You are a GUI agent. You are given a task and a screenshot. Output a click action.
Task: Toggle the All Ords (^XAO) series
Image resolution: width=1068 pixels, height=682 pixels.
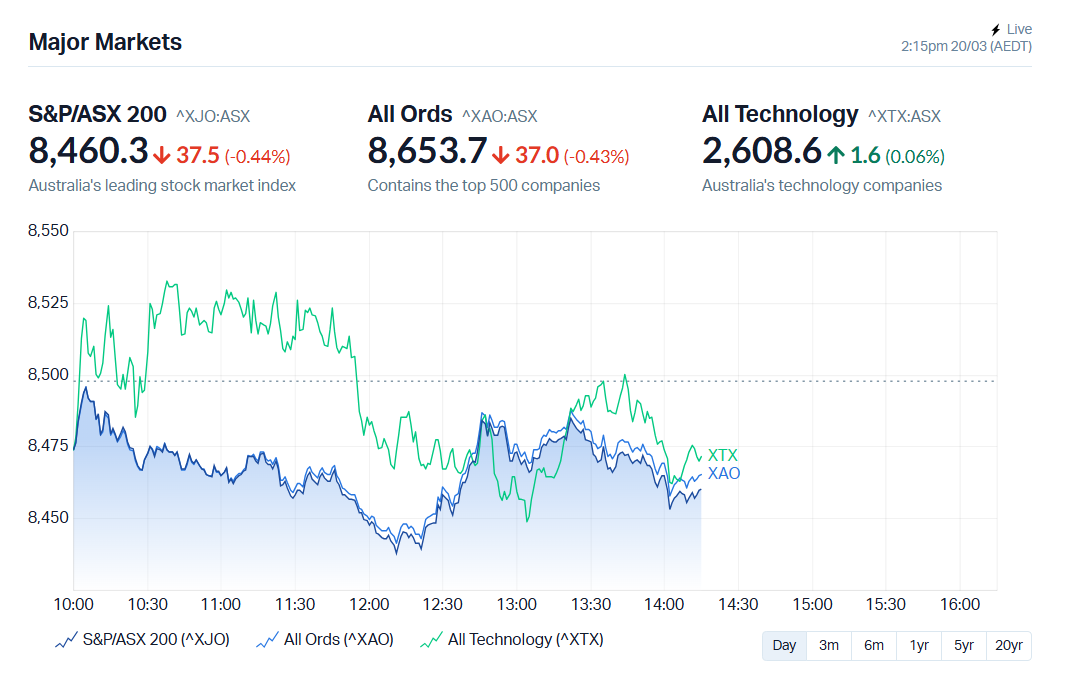(x=338, y=640)
